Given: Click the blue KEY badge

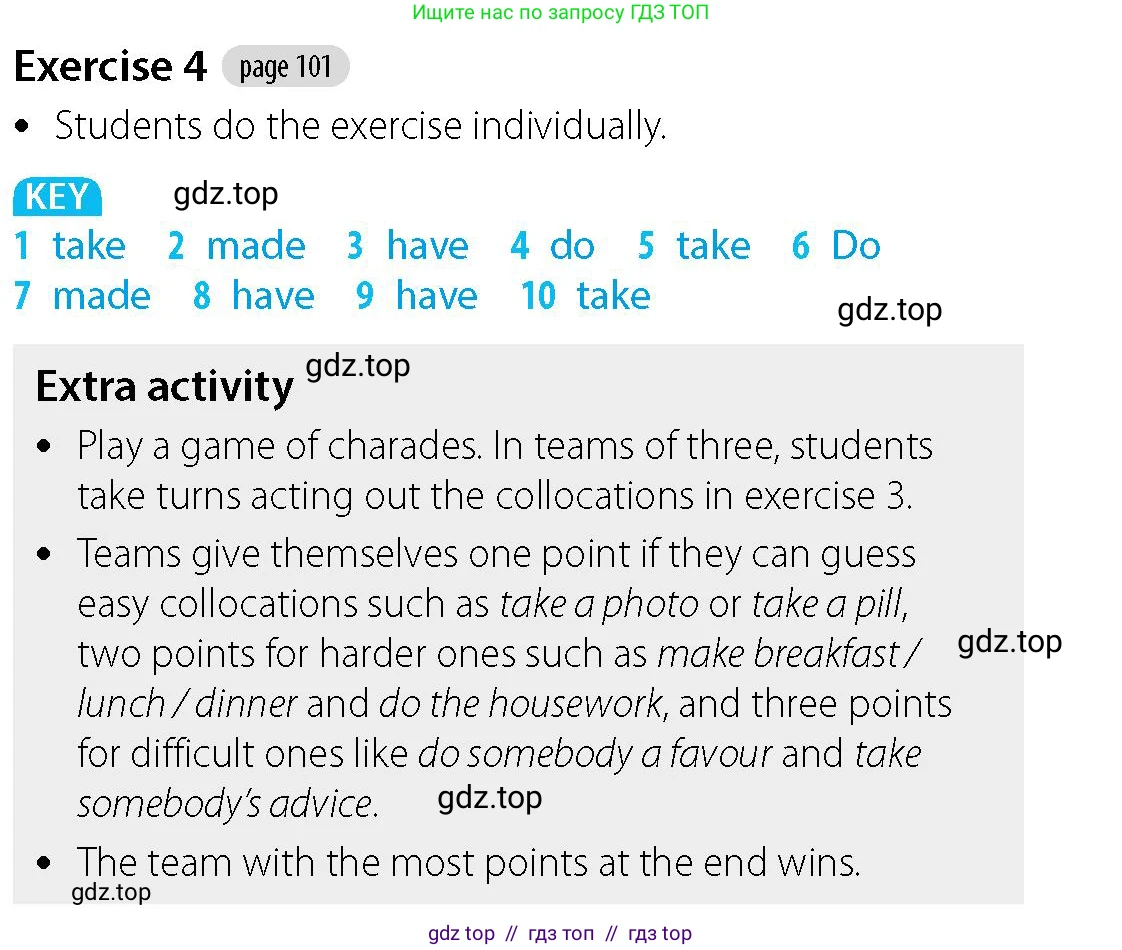Looking at the screenshot, I should [57, 197].
